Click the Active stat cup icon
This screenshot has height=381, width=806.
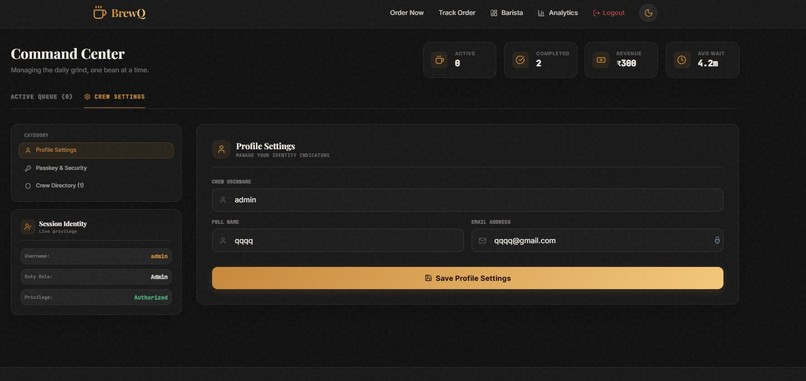439,60
